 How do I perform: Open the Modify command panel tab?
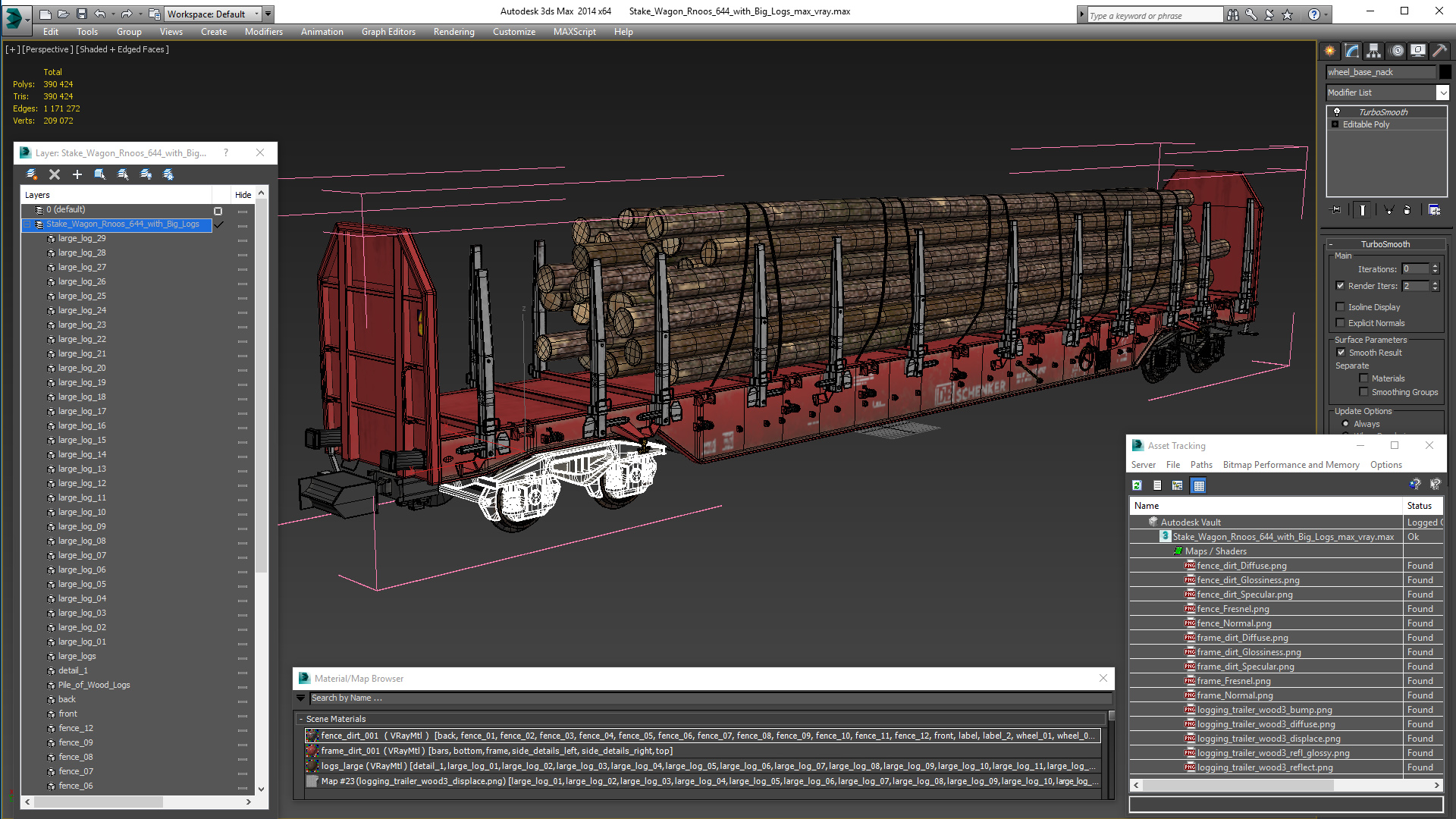[1351, 51]
